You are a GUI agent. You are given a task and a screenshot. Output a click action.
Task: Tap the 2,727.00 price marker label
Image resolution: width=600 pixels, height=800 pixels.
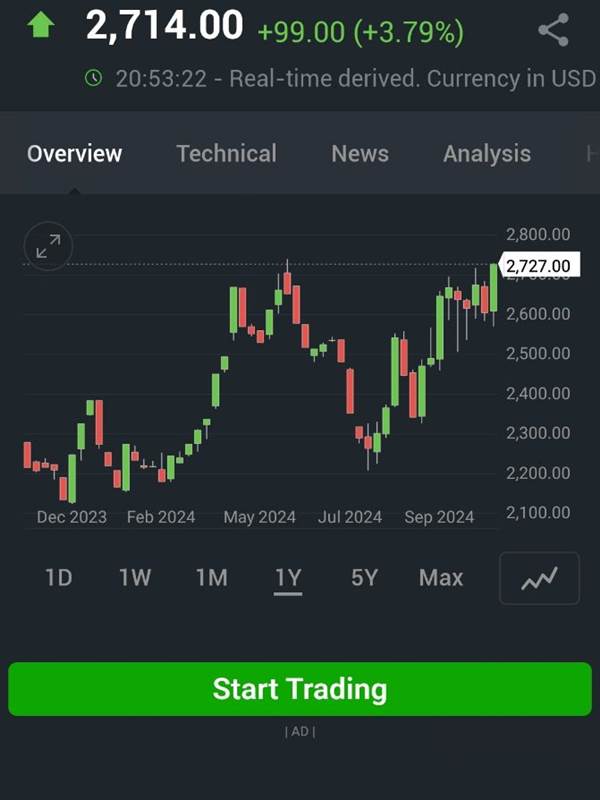[x=541, y=265]
